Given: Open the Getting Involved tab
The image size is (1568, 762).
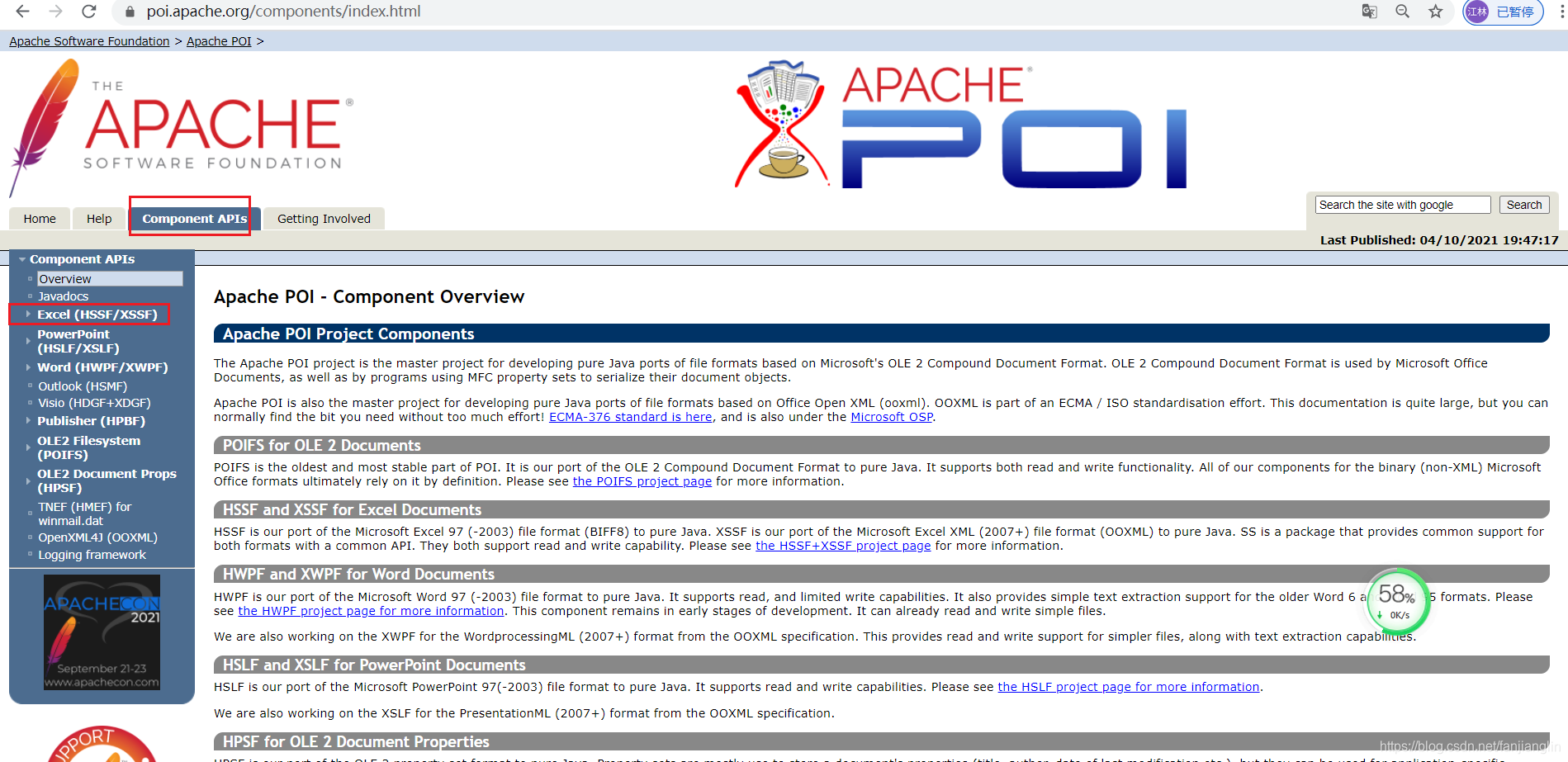Looking at the screenshot, I should [x=324, y=219].
